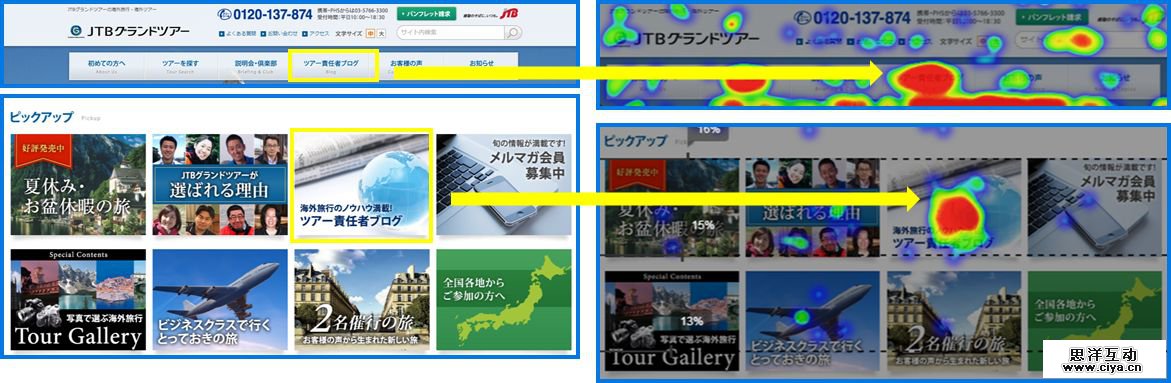Open 選ばれる理由 banner in plain view
The height and width of the screenshot is (383, 1171).
pos(220,184)
